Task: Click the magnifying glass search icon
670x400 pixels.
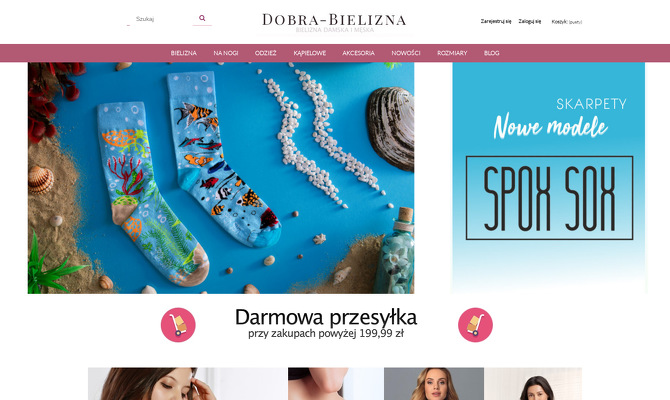Action: [x=202, y=18]
